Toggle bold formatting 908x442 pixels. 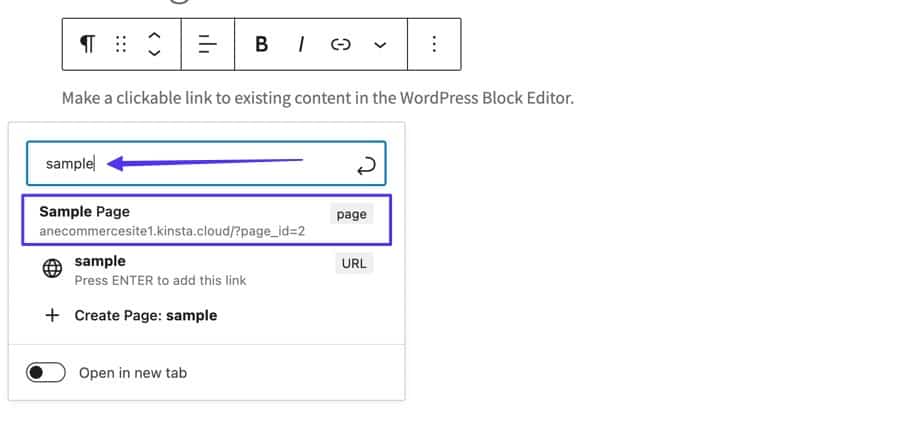(x=262, y=44)
